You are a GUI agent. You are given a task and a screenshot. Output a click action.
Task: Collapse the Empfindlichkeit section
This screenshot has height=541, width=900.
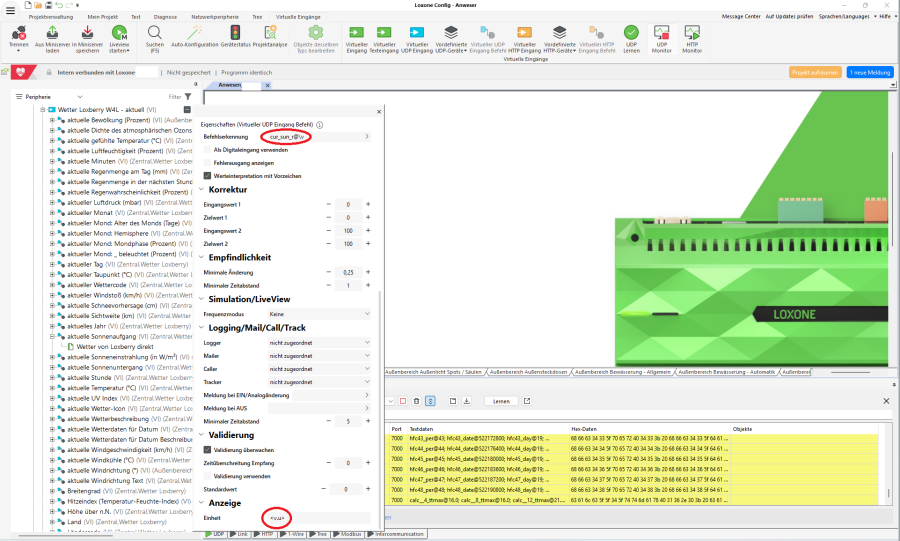pos(201,258)
